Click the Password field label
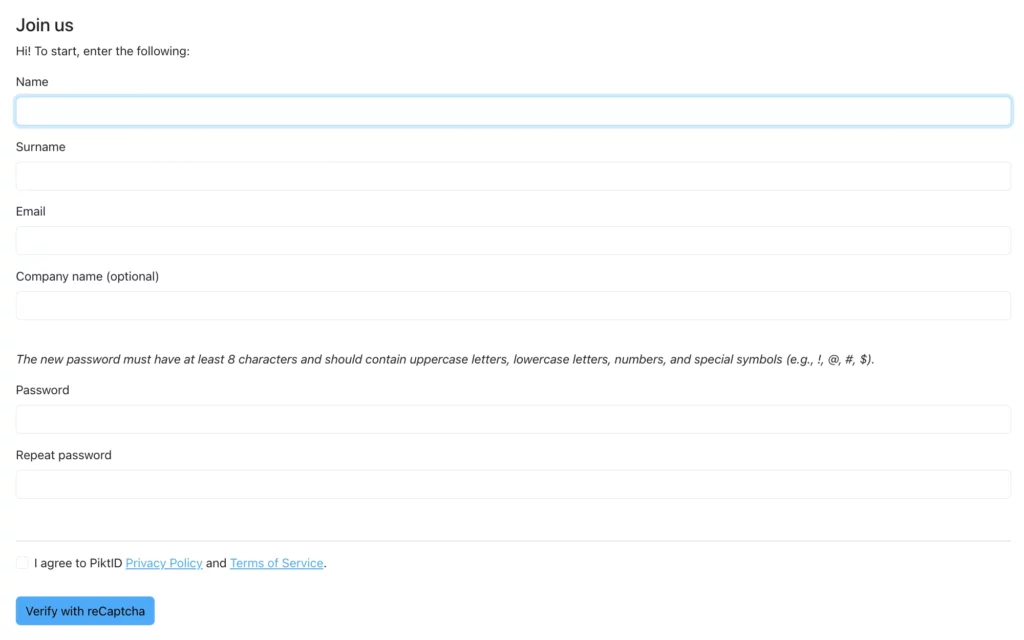 (41, 390)
